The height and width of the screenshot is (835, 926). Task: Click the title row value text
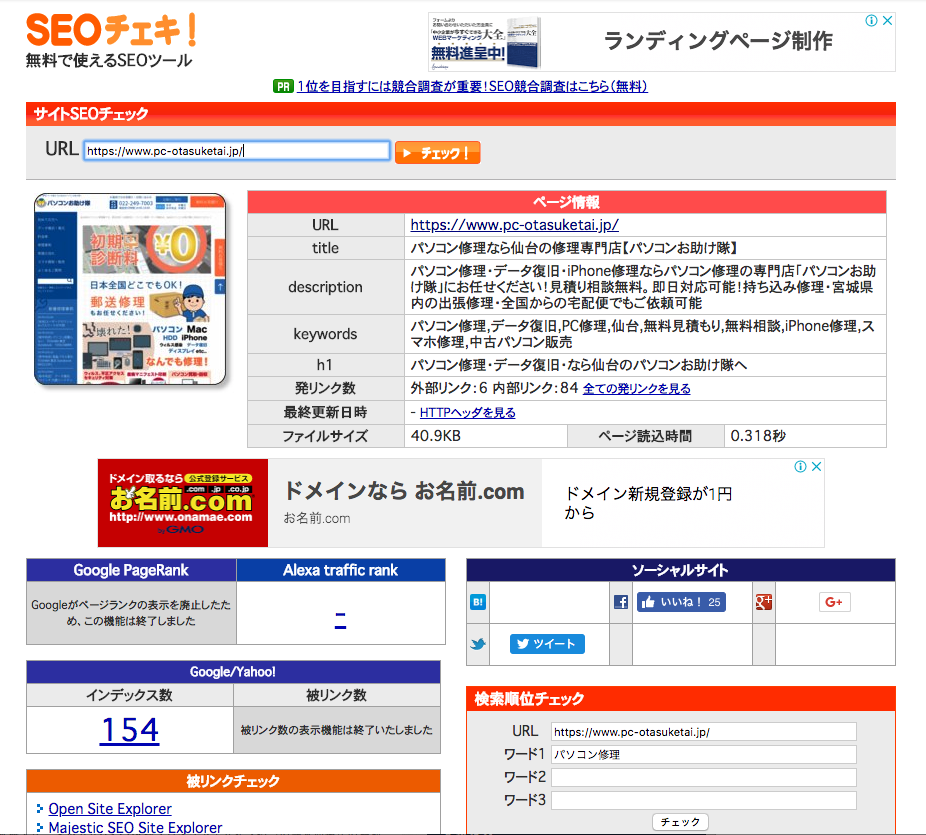[x=574, y=248]
